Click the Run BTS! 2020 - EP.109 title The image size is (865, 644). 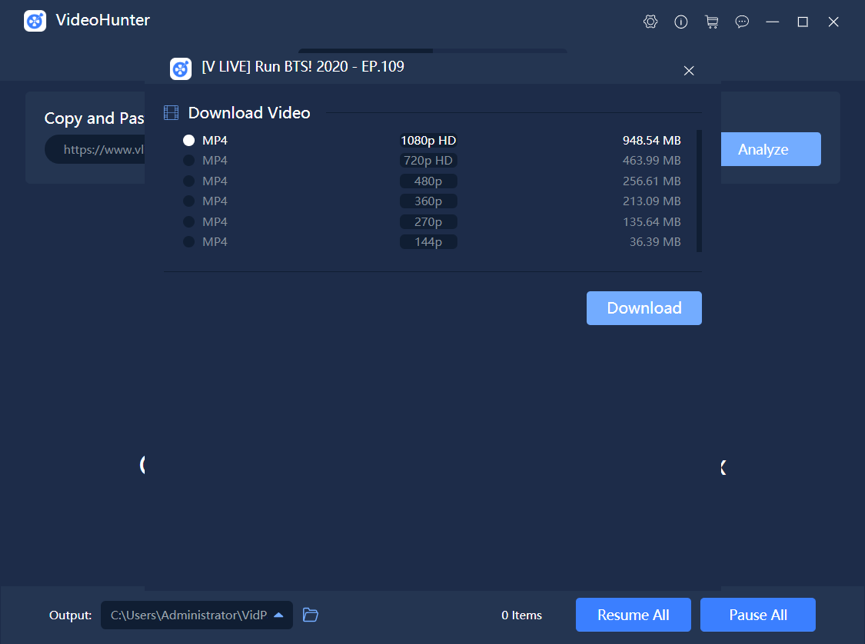303,67
